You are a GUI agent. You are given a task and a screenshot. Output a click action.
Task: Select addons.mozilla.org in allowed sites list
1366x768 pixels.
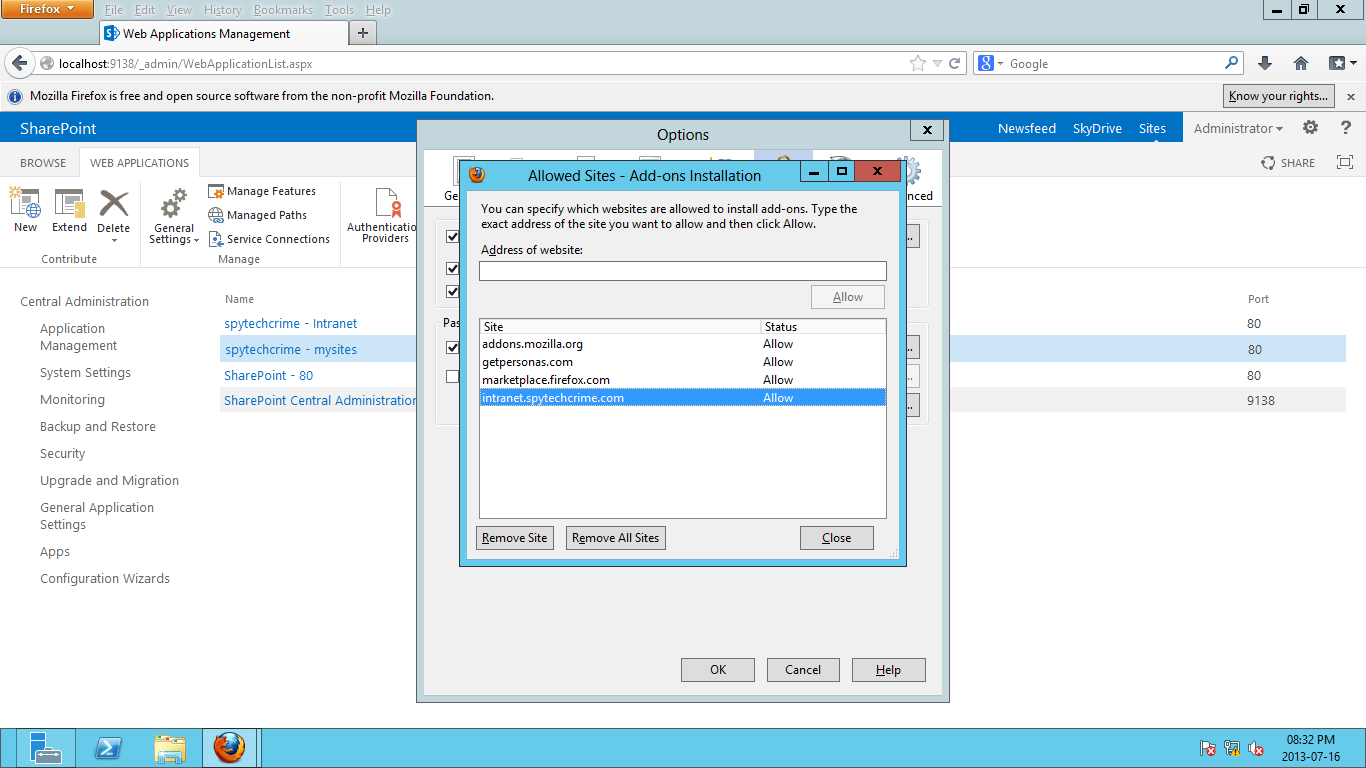pos(683,344)
